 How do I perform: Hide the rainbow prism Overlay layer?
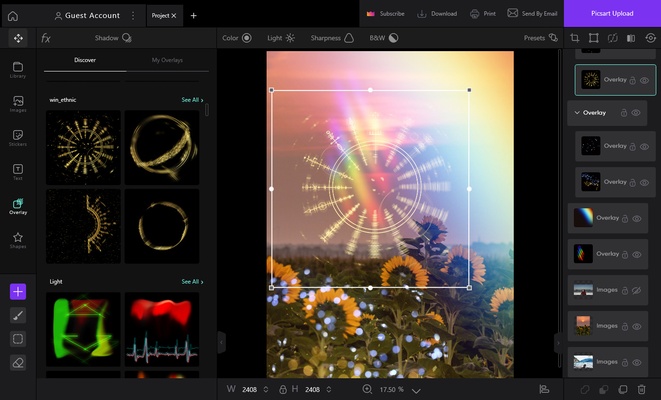pyautogui.click(x=637, y=218)
